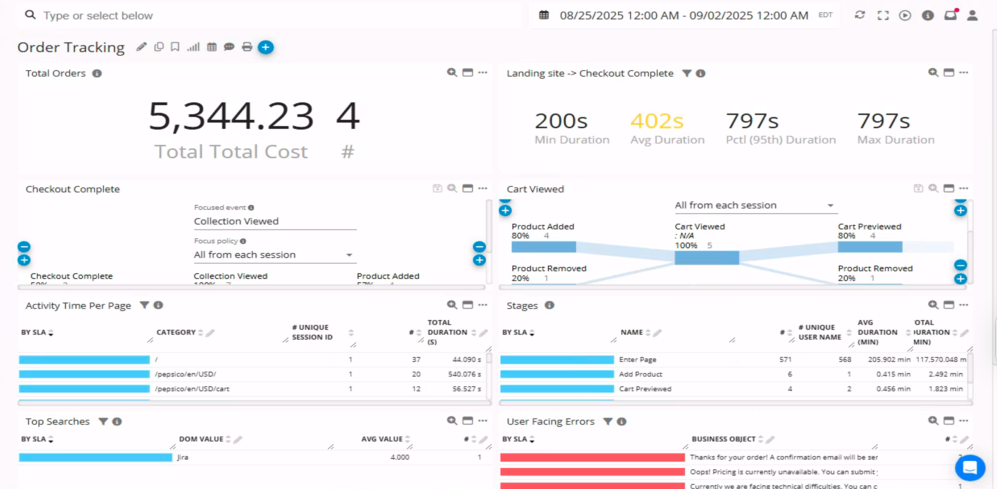Open the date range 08/25/2025 - 09/02/2025 picker

(685, 15)
